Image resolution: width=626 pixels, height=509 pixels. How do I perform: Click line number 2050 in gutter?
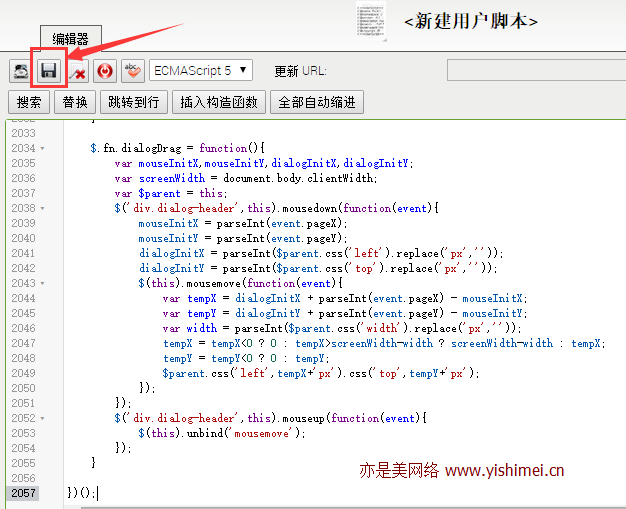coord(23,388)
